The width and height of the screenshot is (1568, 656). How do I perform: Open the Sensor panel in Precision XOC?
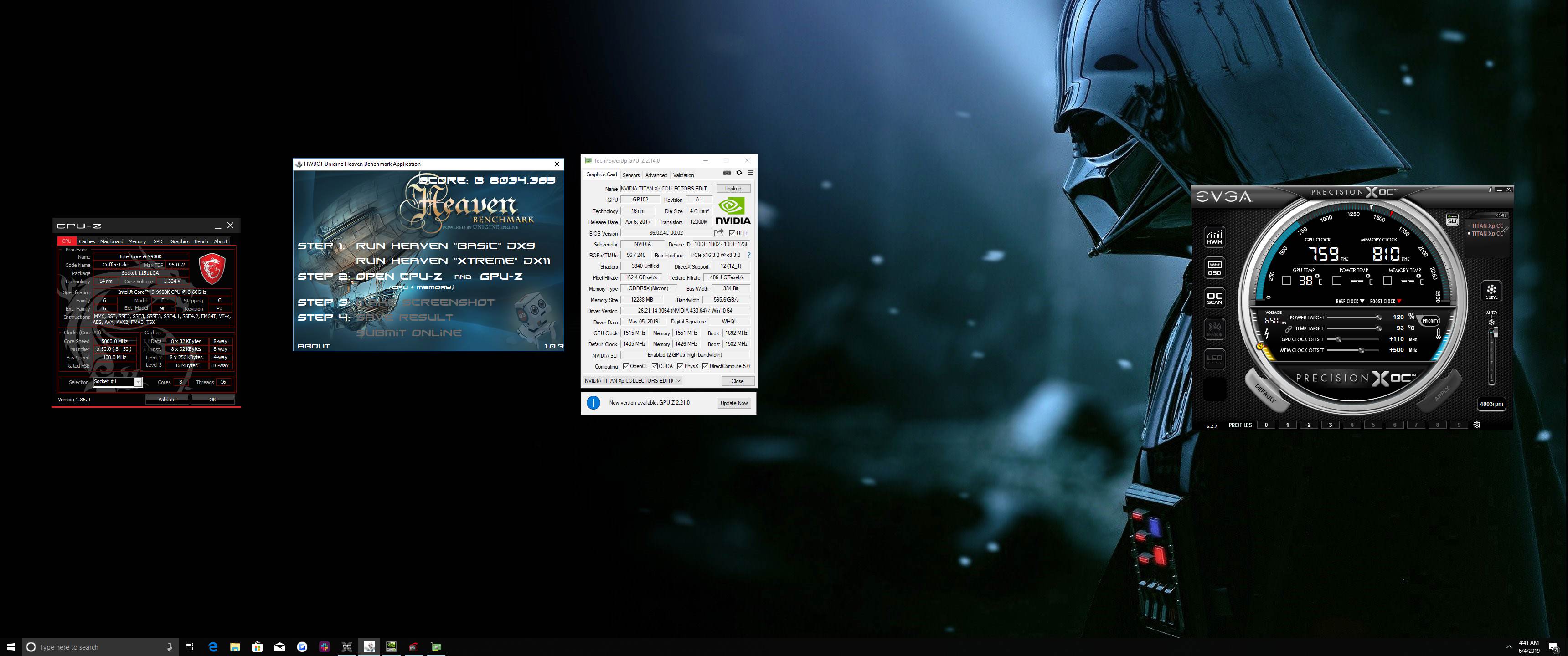(x=1214, y=329)
